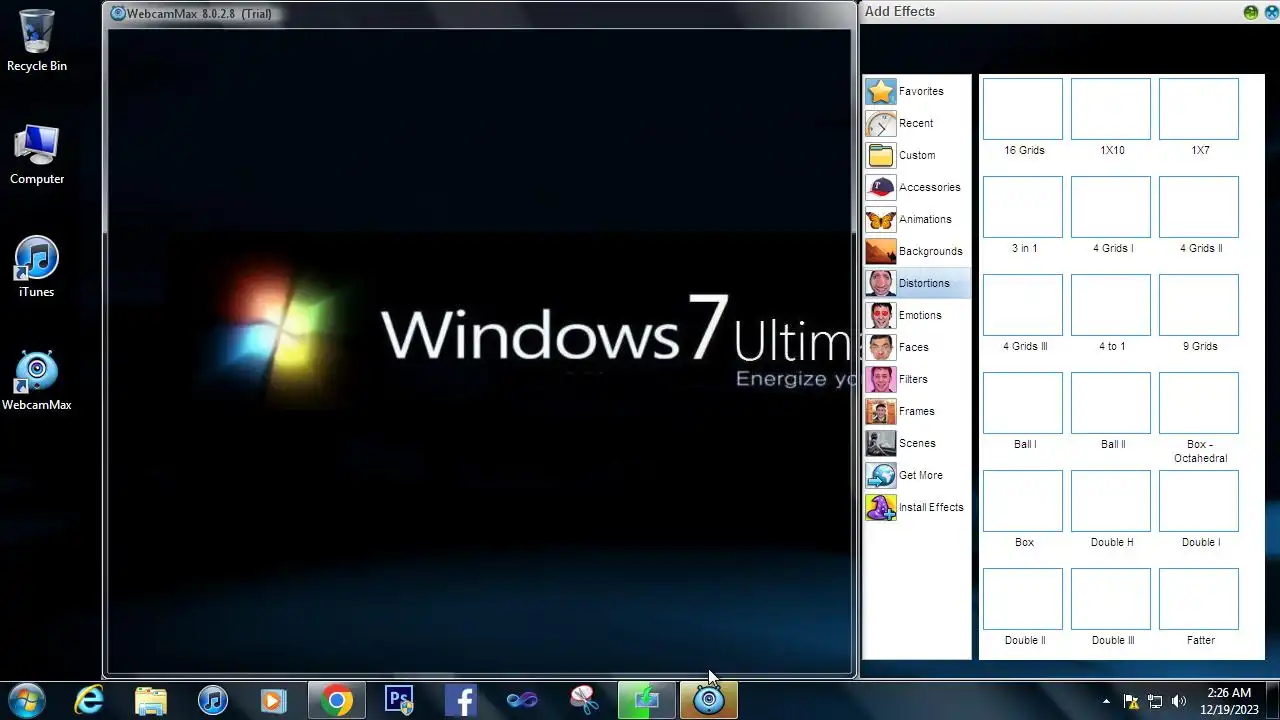Image resolution: width=1280 pixels, height=720 pixels.
Task: Click blue close icon in Add Effects header
Action: (x=1272, y=12)
